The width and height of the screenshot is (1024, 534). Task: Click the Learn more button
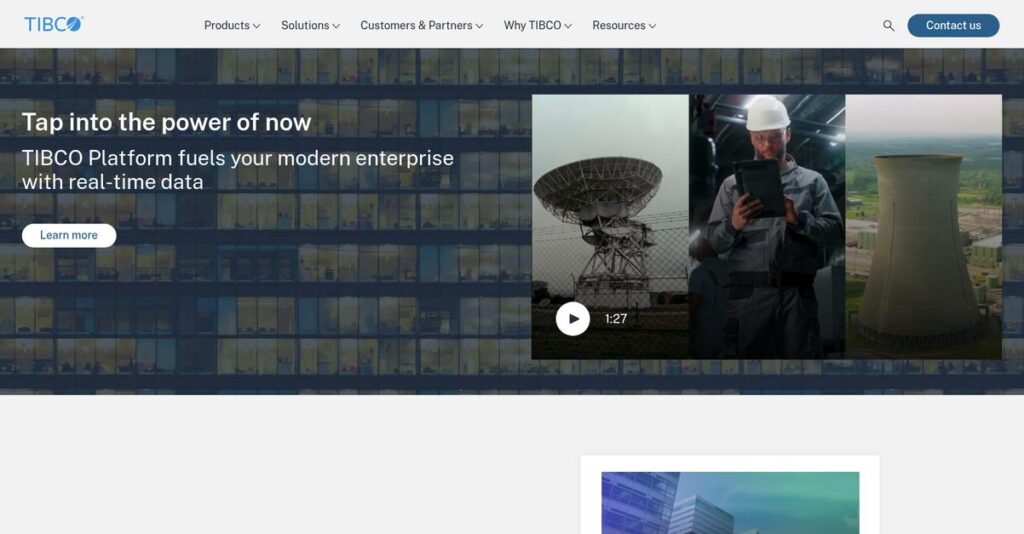click(69, 235)
